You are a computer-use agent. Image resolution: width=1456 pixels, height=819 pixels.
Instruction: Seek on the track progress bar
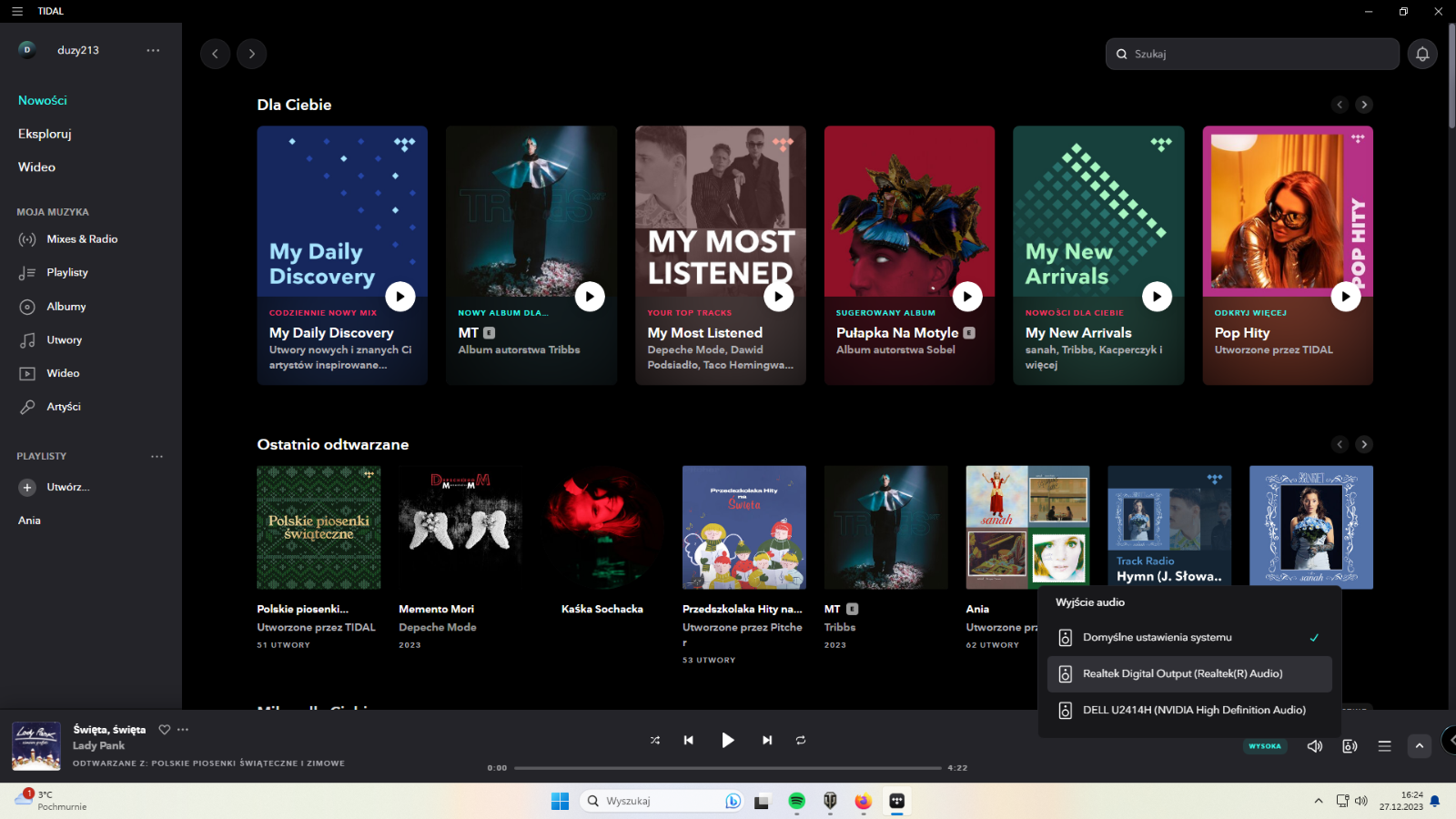point(728,768)
